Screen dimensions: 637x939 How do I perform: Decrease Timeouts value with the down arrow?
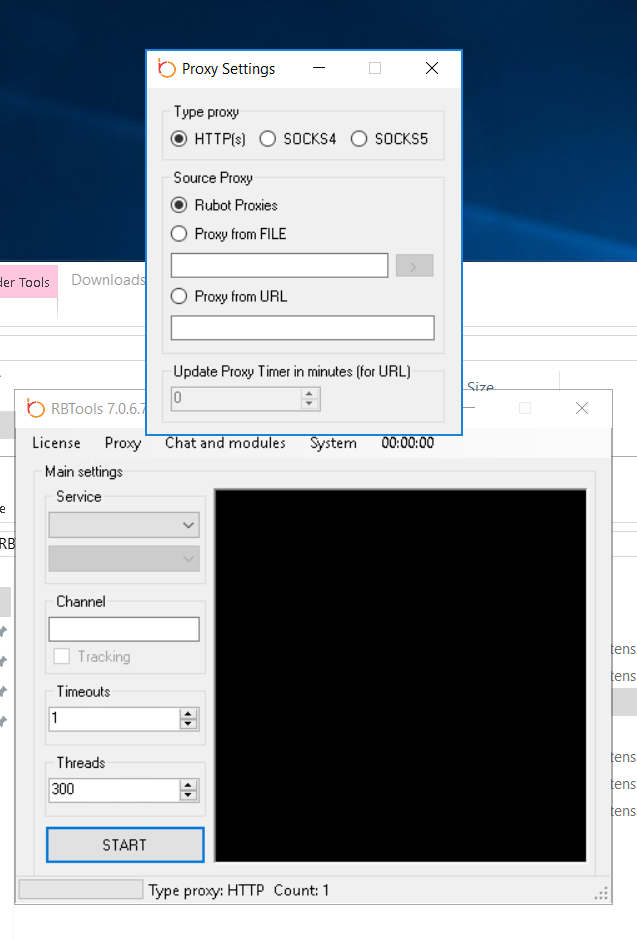point(189,724)
